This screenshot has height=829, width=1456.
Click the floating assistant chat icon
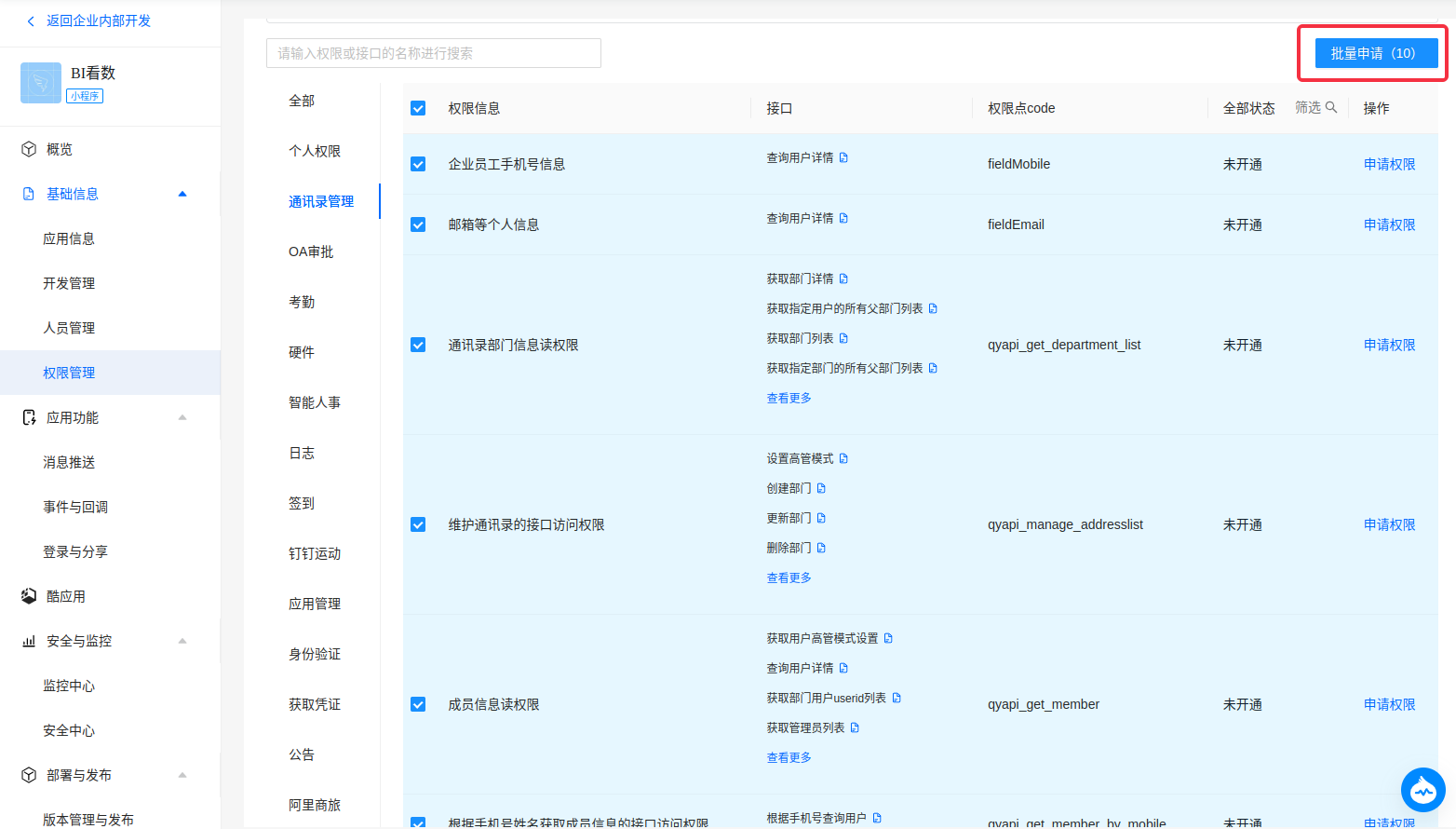click(x=1422, y=790)
